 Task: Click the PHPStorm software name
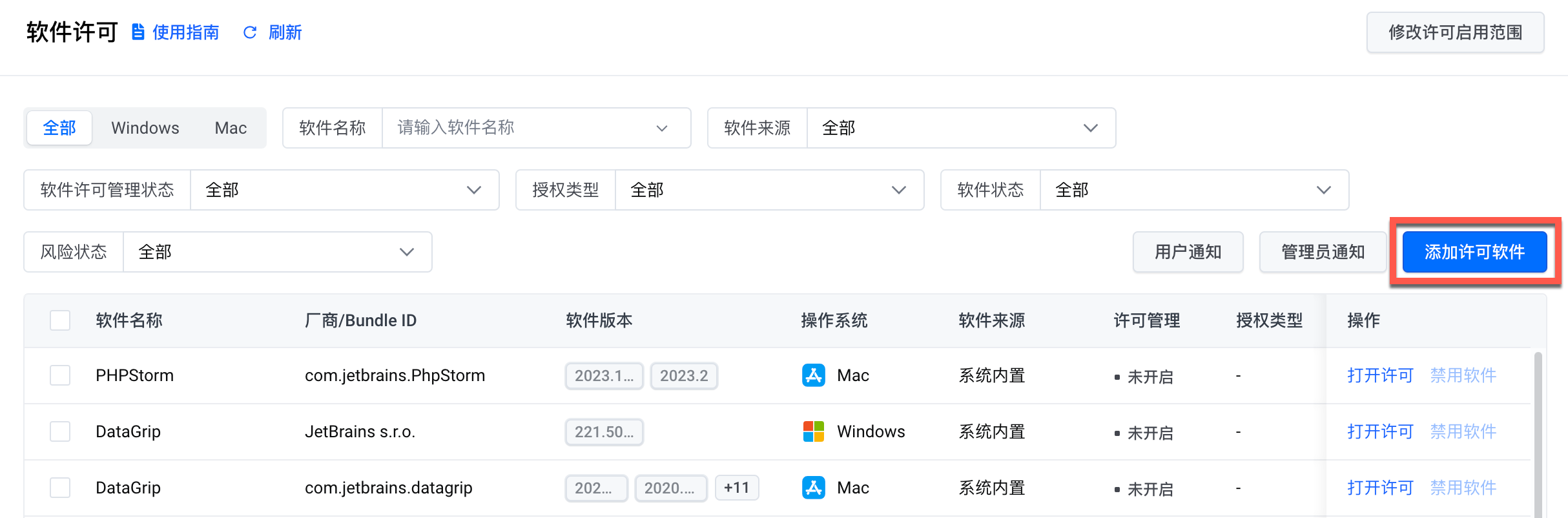pos(134,375)
